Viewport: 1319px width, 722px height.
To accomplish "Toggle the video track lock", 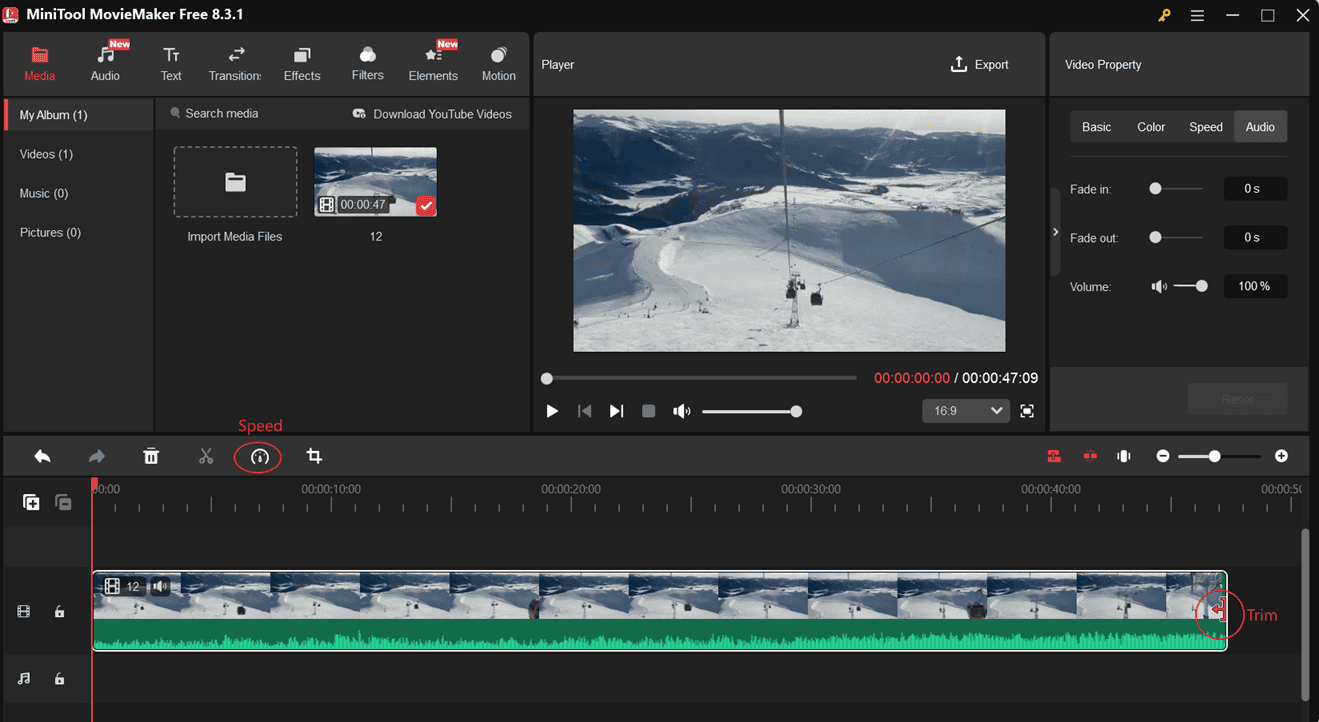I will pyautogui.click(x=59, y=612).
